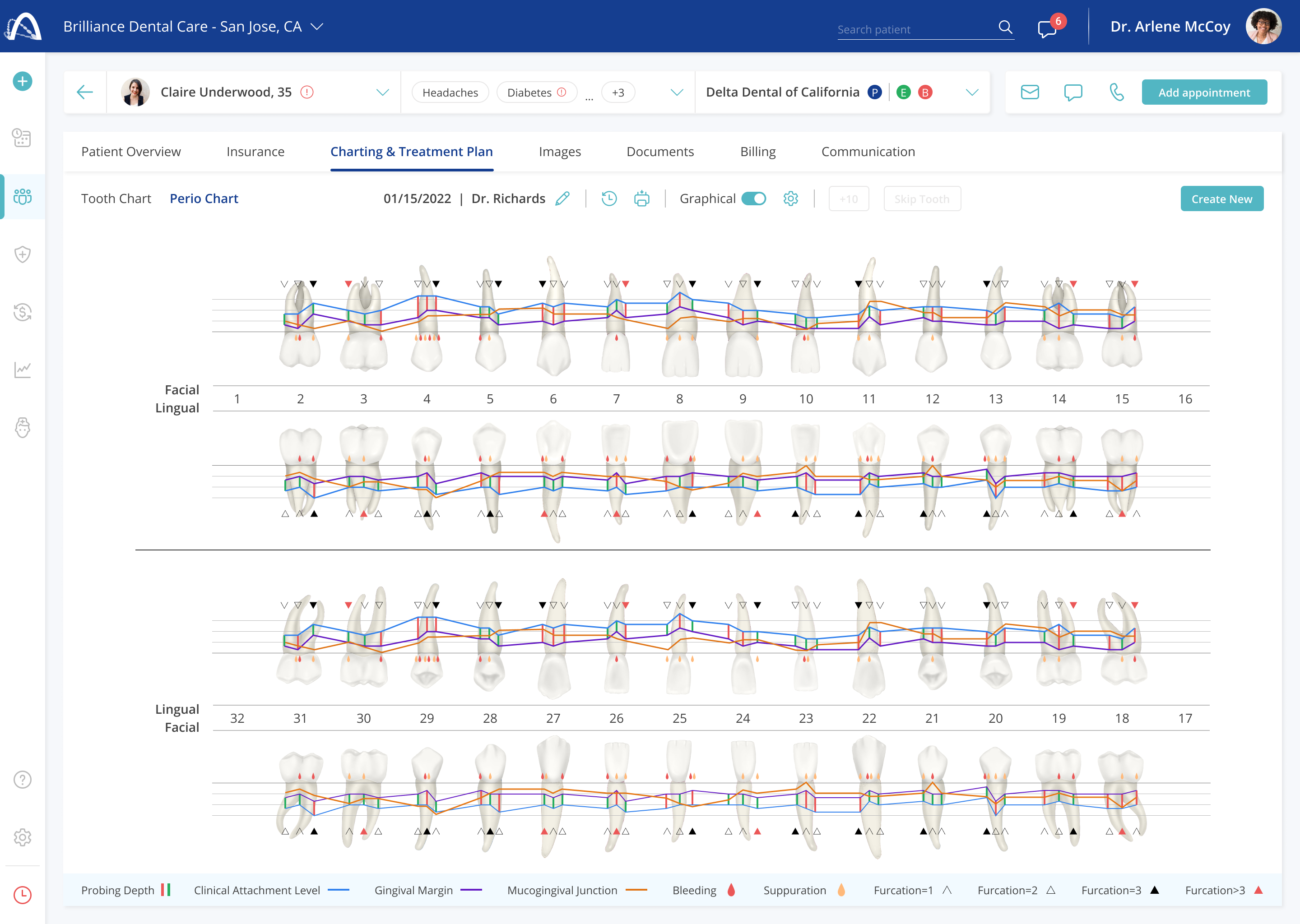Click the email envelope icon
Viewport: 1300px width, 924px height.
(1030, 92)
